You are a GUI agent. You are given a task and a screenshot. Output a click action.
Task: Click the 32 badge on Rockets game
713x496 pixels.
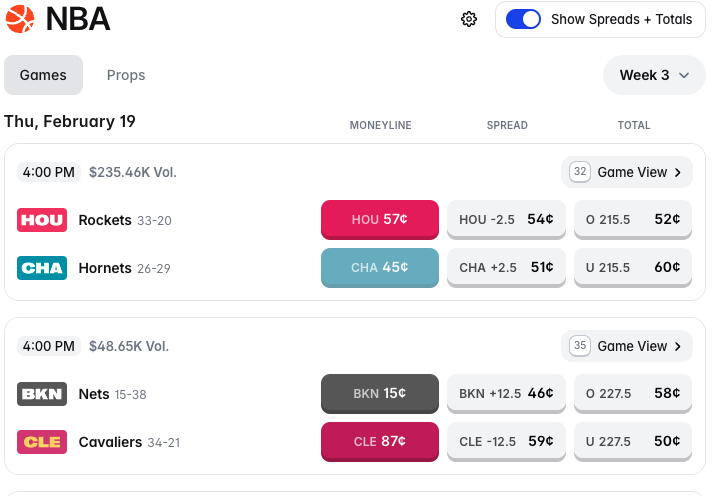[579, 172]
